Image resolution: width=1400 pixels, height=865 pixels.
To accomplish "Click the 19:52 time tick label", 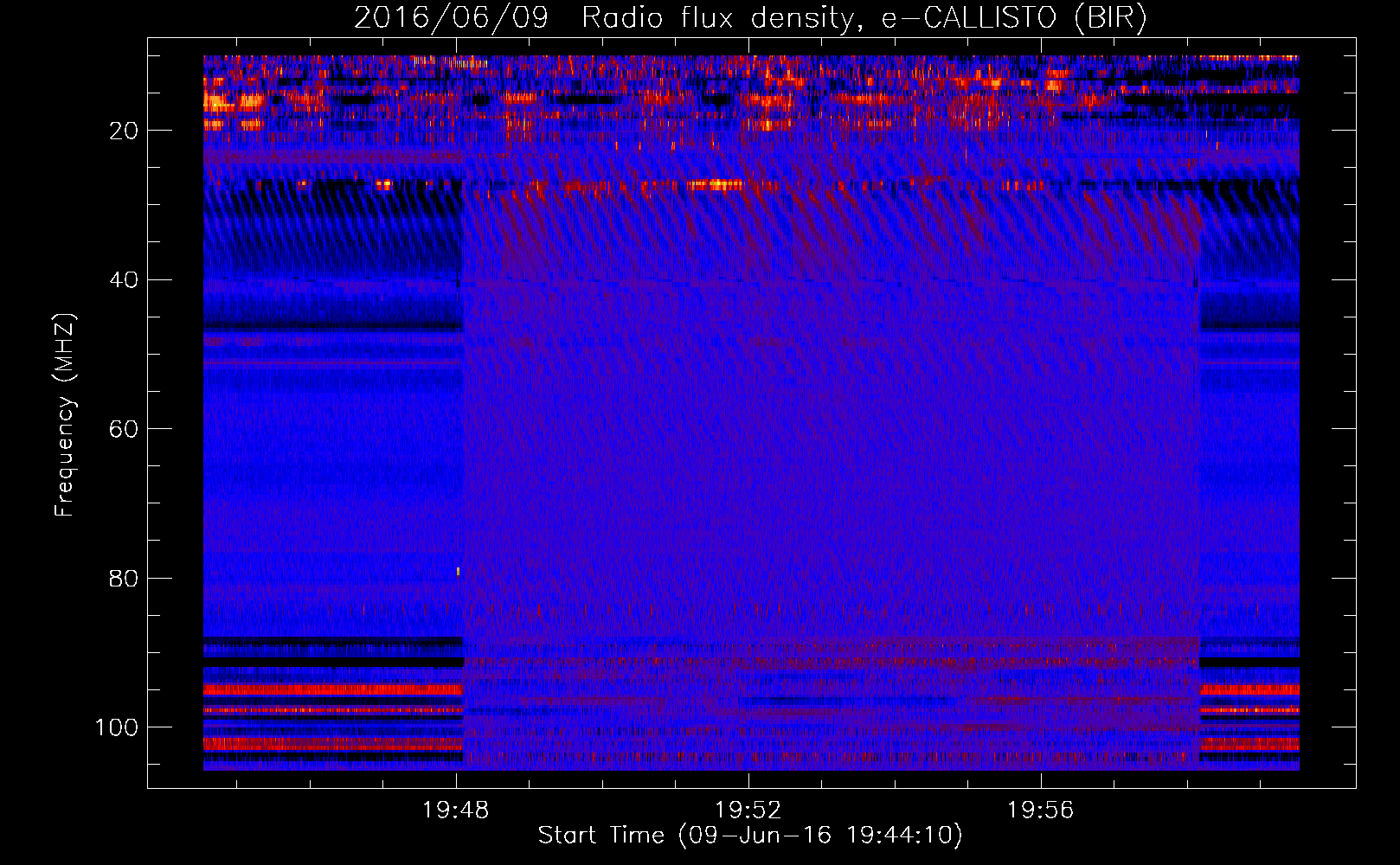I will [748, 811].
